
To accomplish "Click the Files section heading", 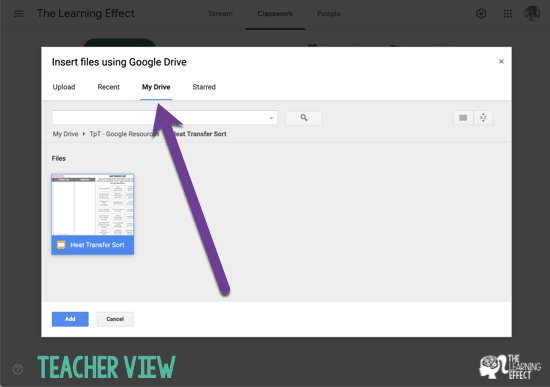I will click(59, 159).
